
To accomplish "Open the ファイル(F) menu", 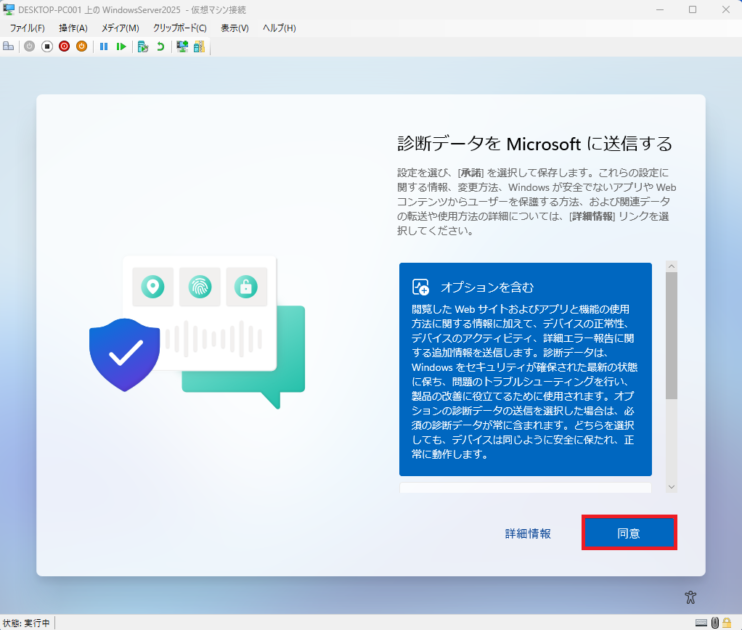I will pyautogui.click(x=27, y=28).
